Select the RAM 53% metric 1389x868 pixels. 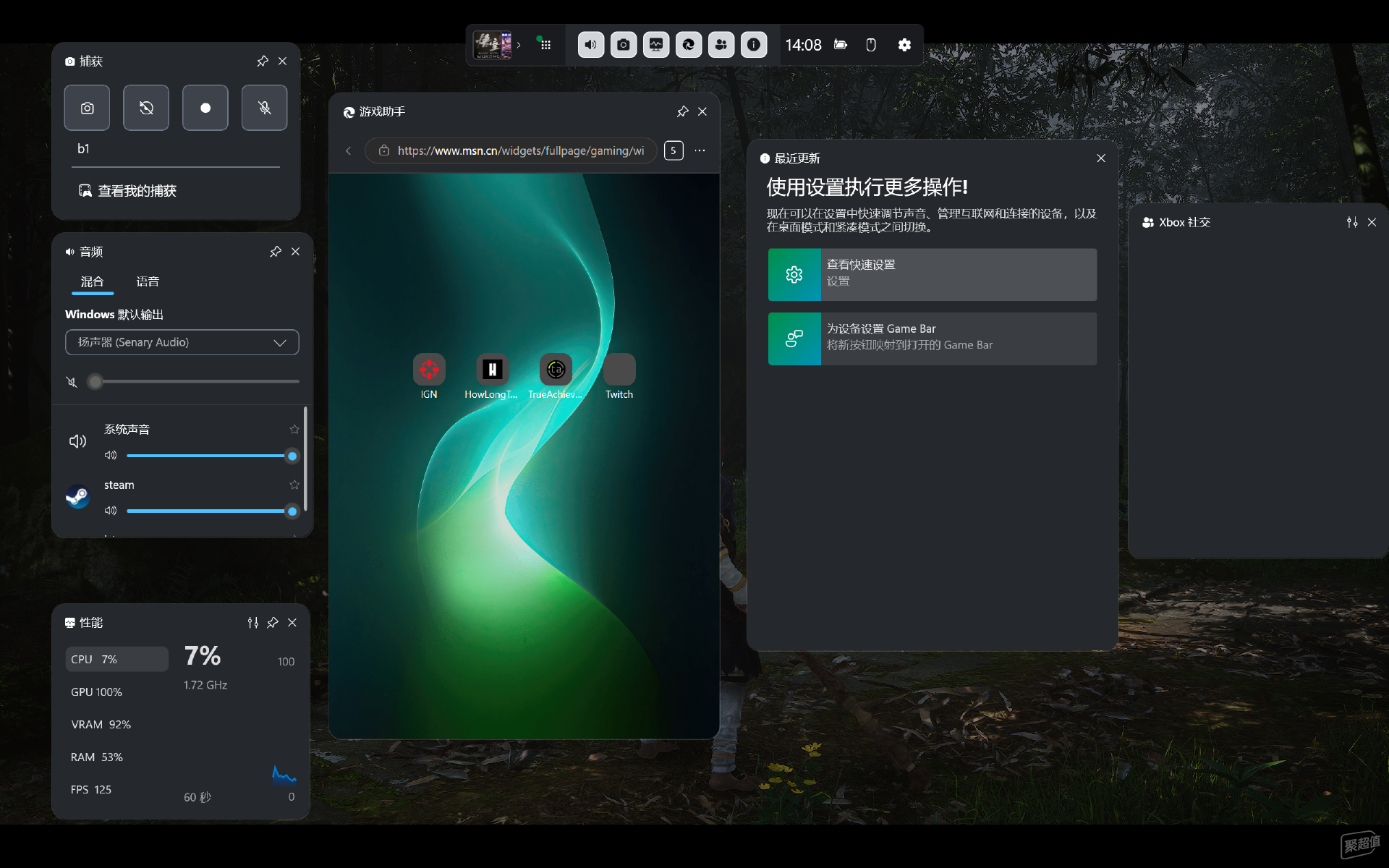click(116, 757)
